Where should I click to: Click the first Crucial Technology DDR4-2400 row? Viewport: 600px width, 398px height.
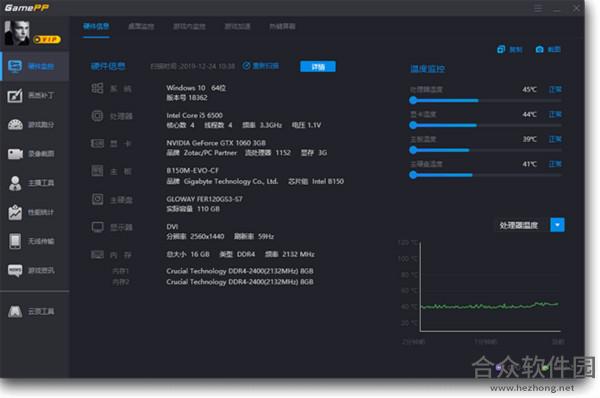[x=240, y=271]
